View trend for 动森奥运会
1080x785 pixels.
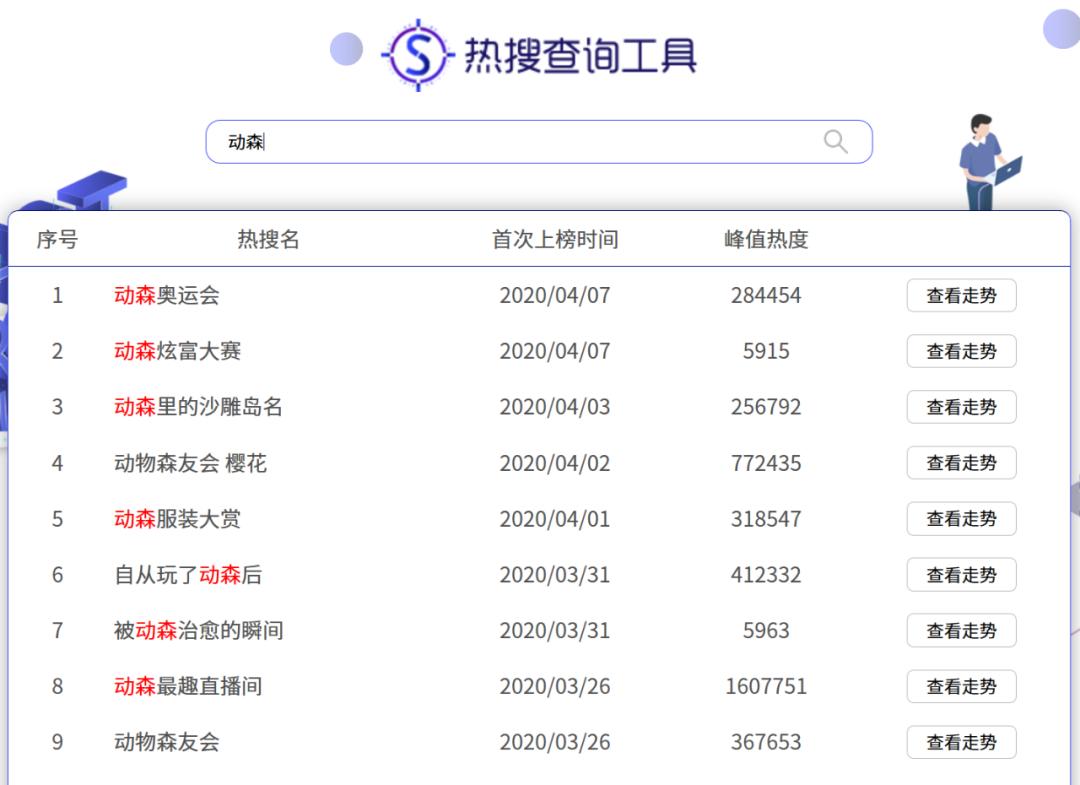point(961,296)
